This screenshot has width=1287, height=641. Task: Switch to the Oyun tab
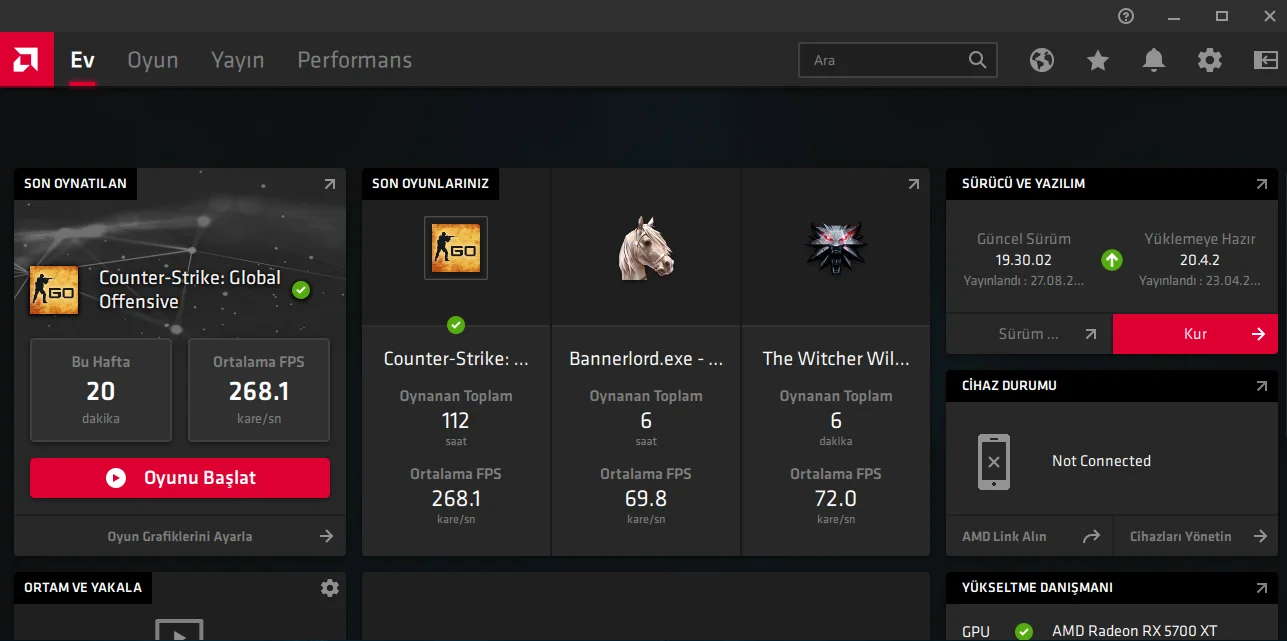pos(153,60)
